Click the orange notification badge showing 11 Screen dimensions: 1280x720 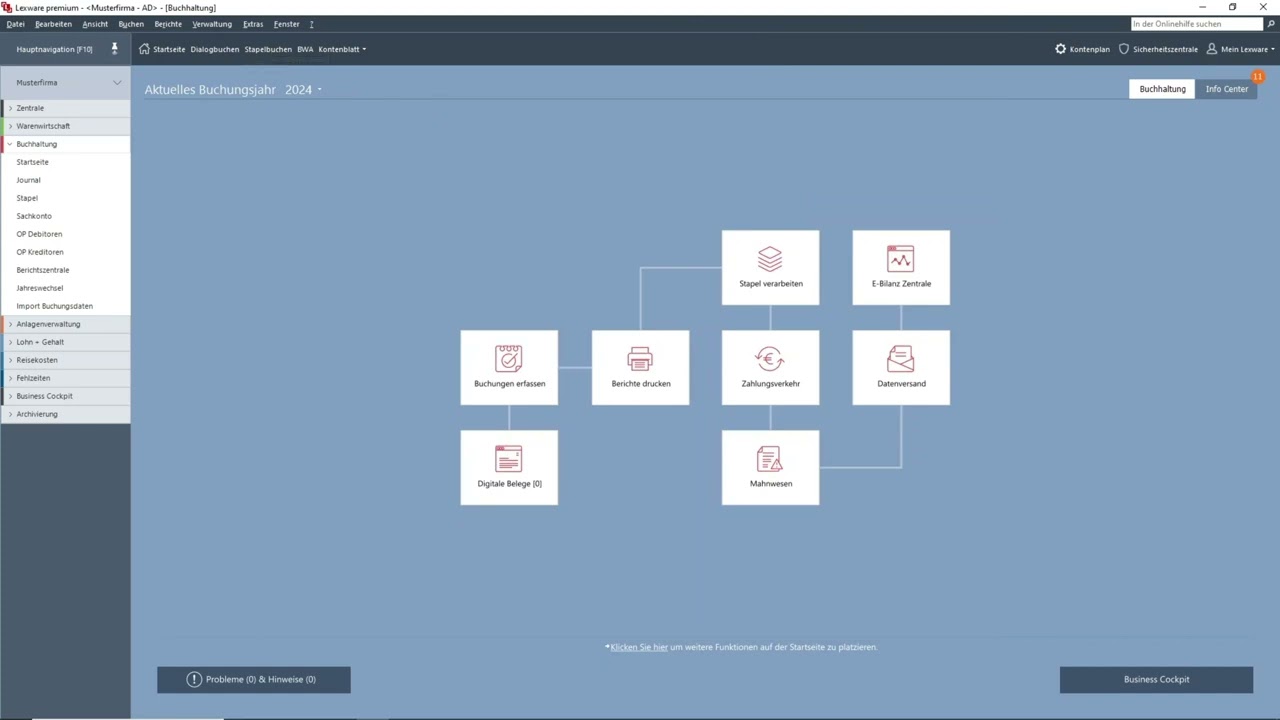coord(1257,76)
